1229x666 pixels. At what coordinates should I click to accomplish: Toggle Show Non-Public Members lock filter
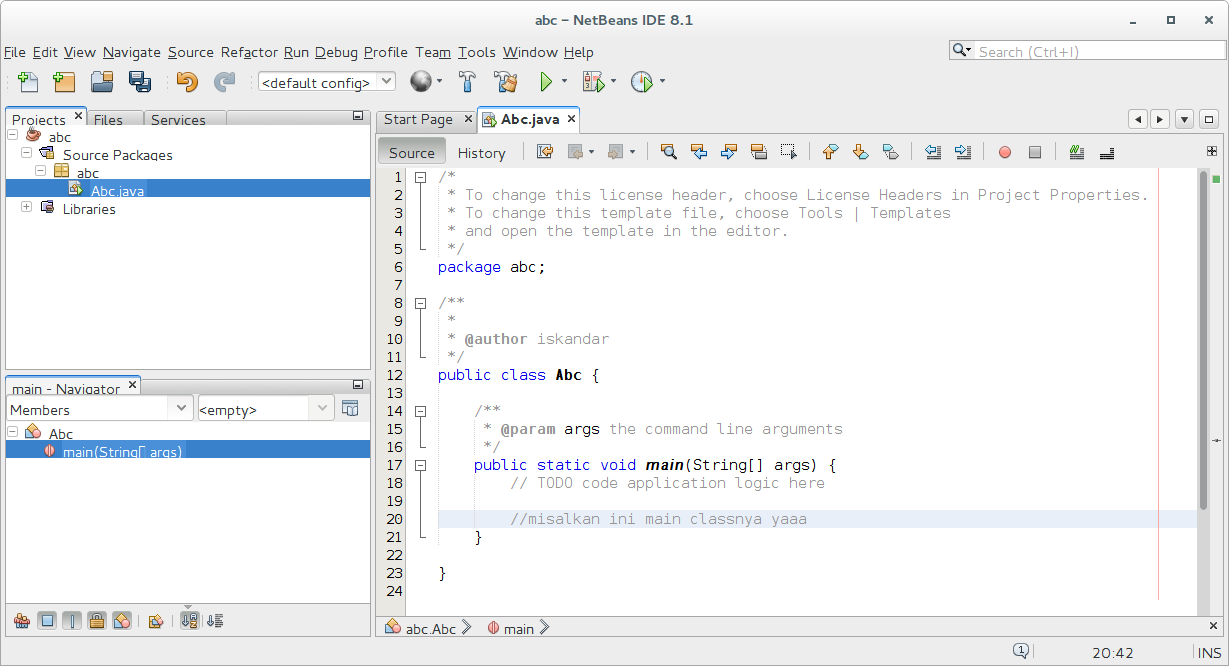pos(97,621)
